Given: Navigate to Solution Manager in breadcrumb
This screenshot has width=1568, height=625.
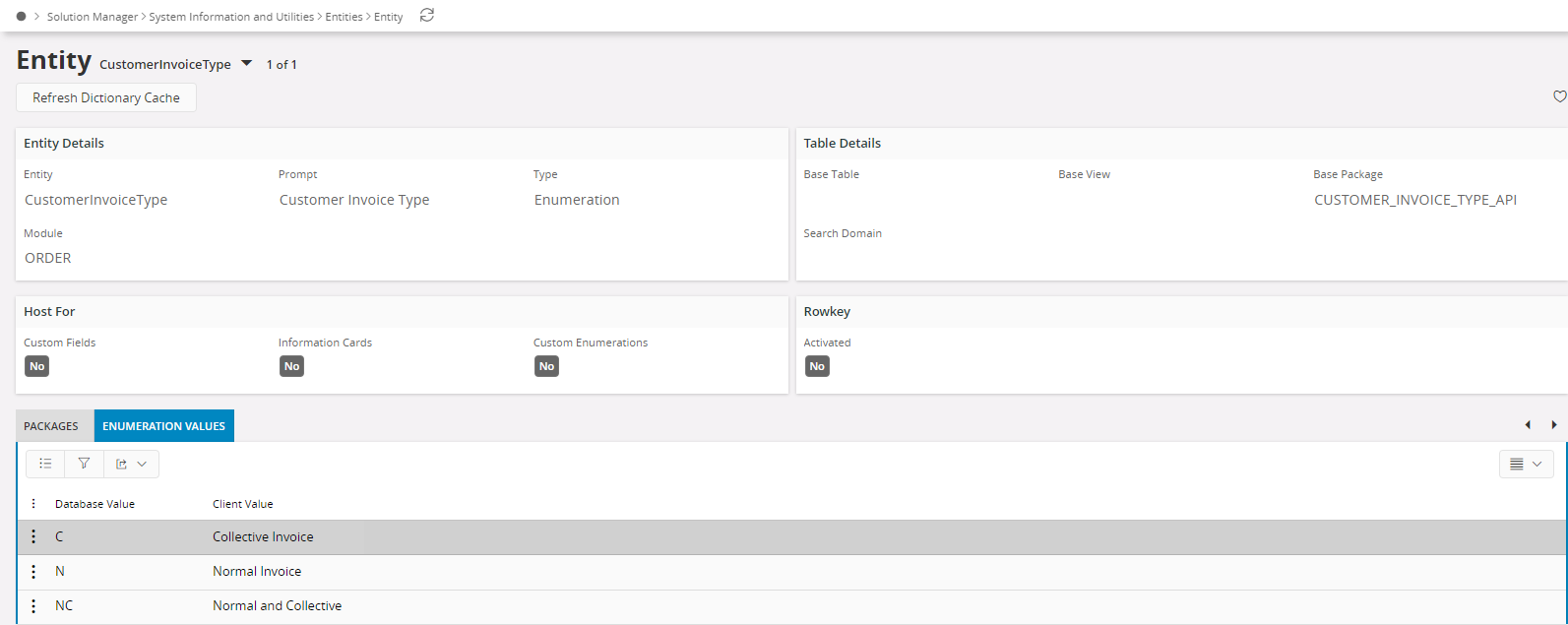Looking at the screenshot, I should tap(94, 17).
